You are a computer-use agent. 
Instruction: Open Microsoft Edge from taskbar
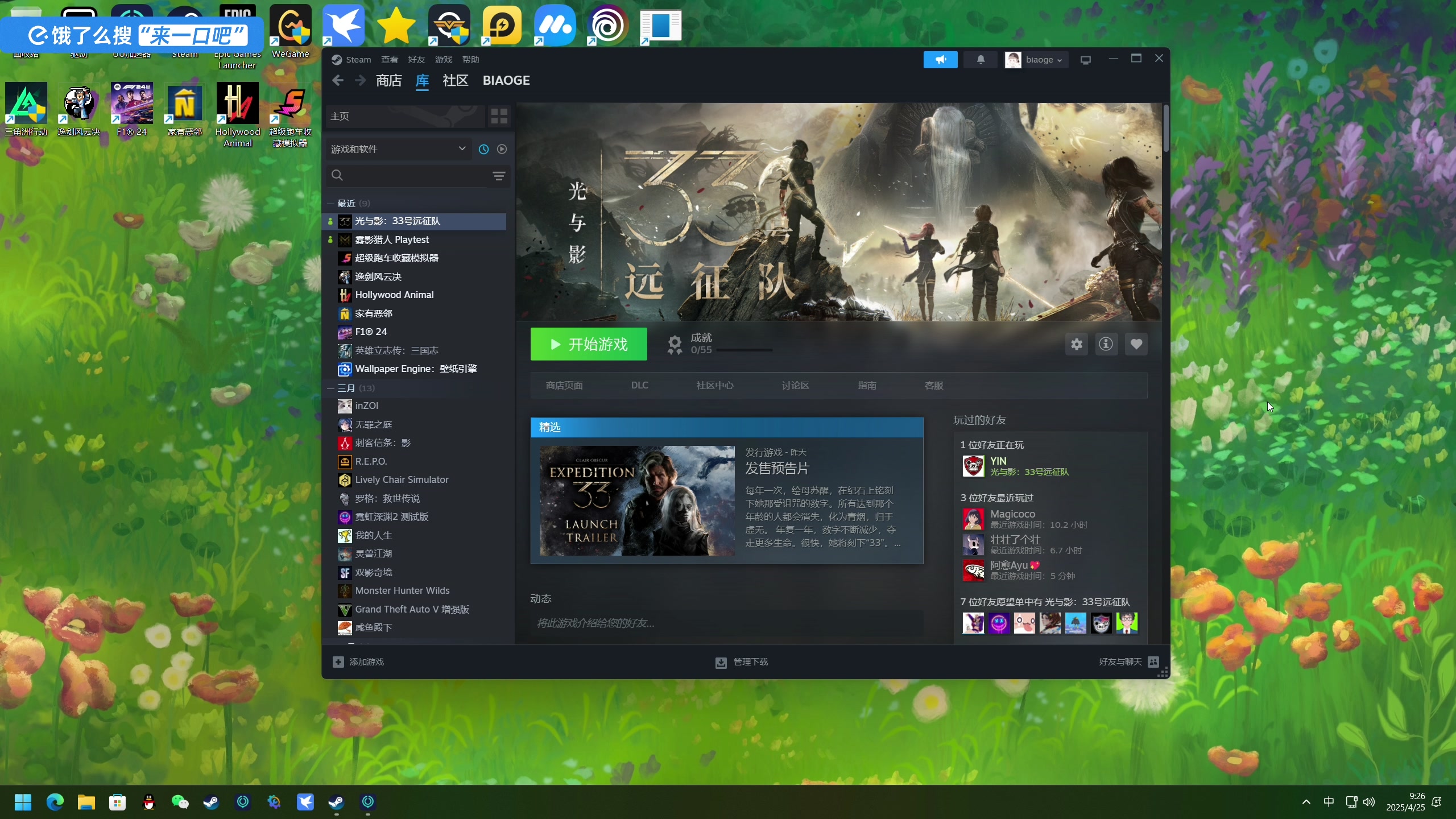tap(55, 803)
